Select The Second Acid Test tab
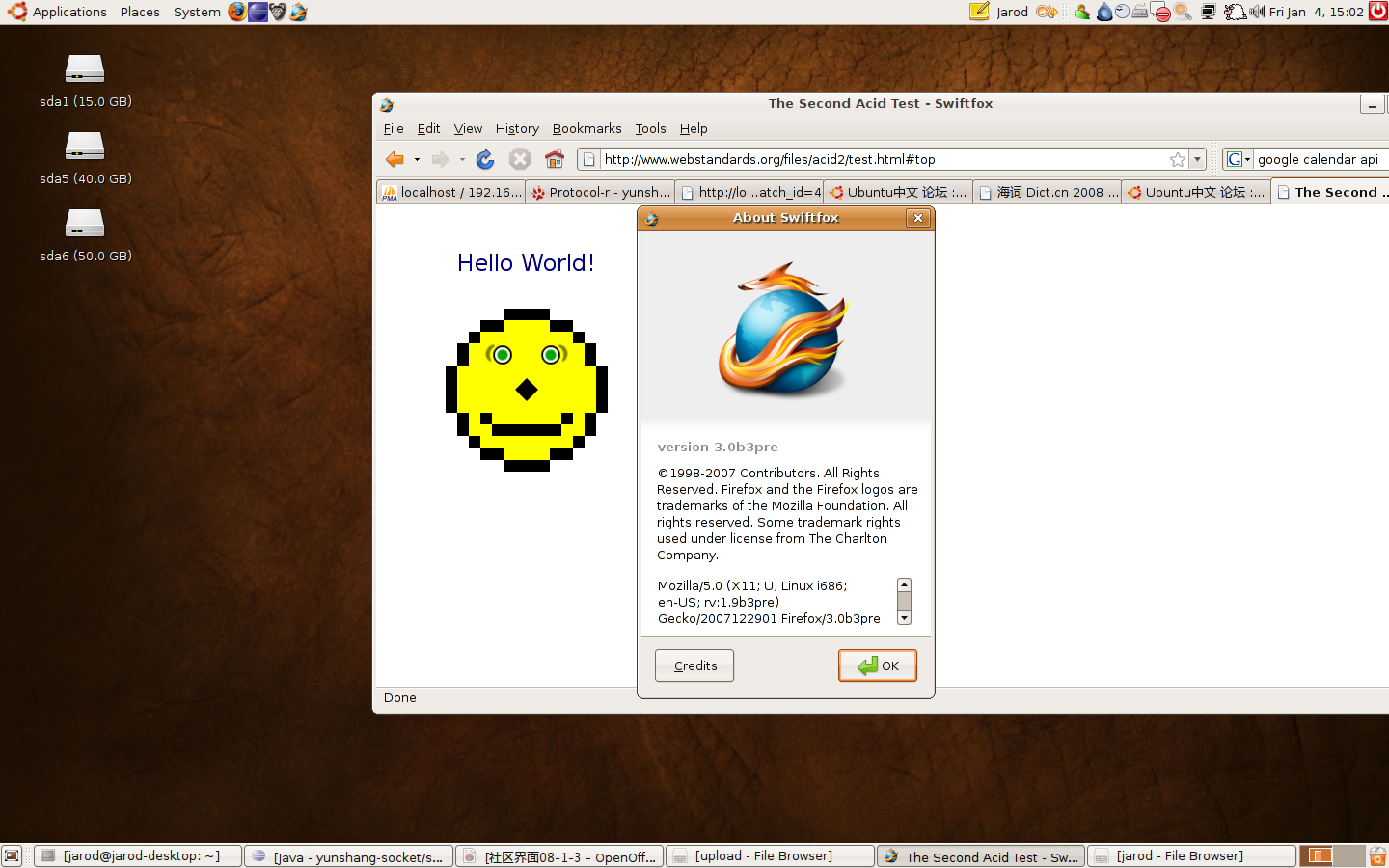 (x=1331, y=192)
